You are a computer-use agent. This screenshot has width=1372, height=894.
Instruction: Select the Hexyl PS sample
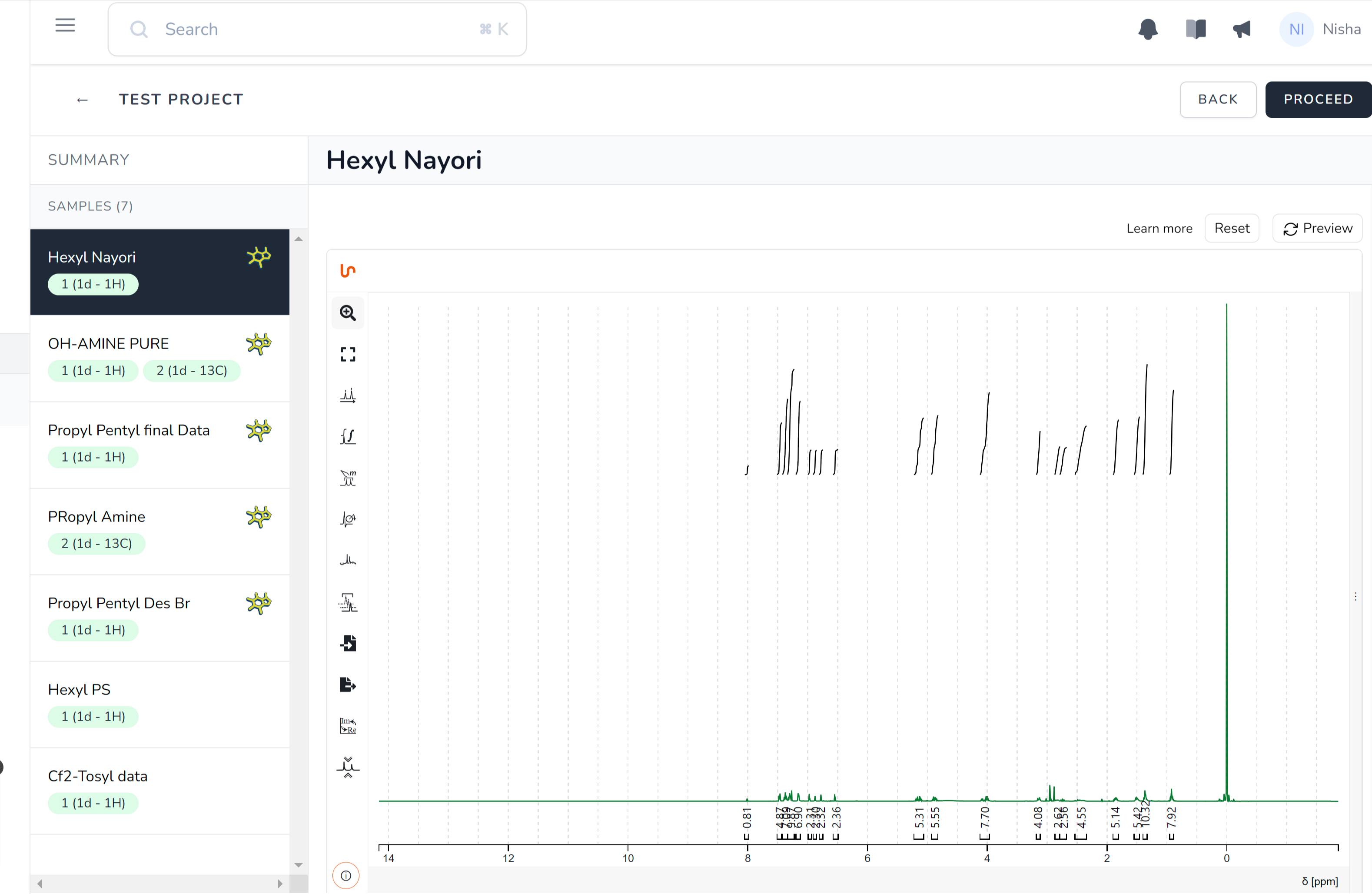[159, 704]
